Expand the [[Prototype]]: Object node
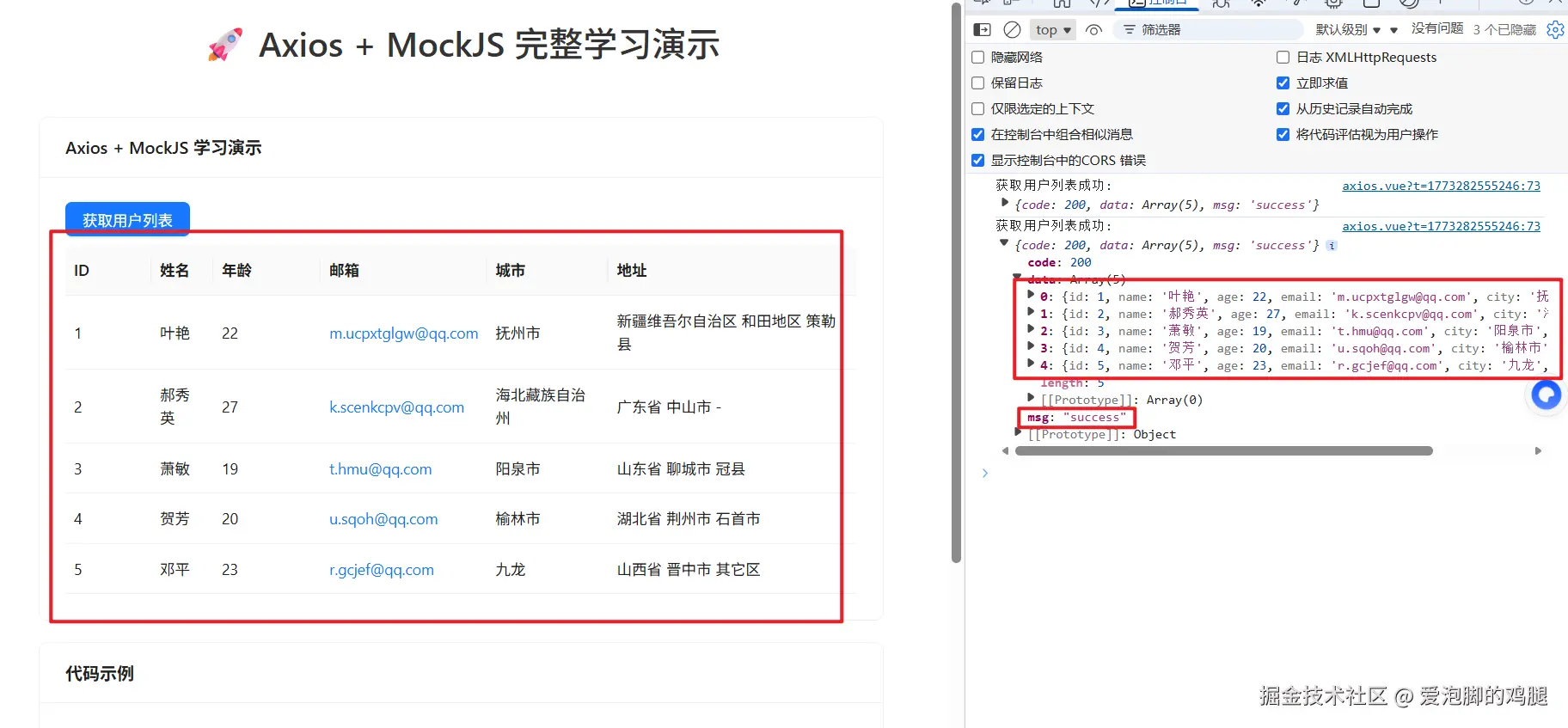Viewport: 1568px width, 728px height. pos(1019,432)
